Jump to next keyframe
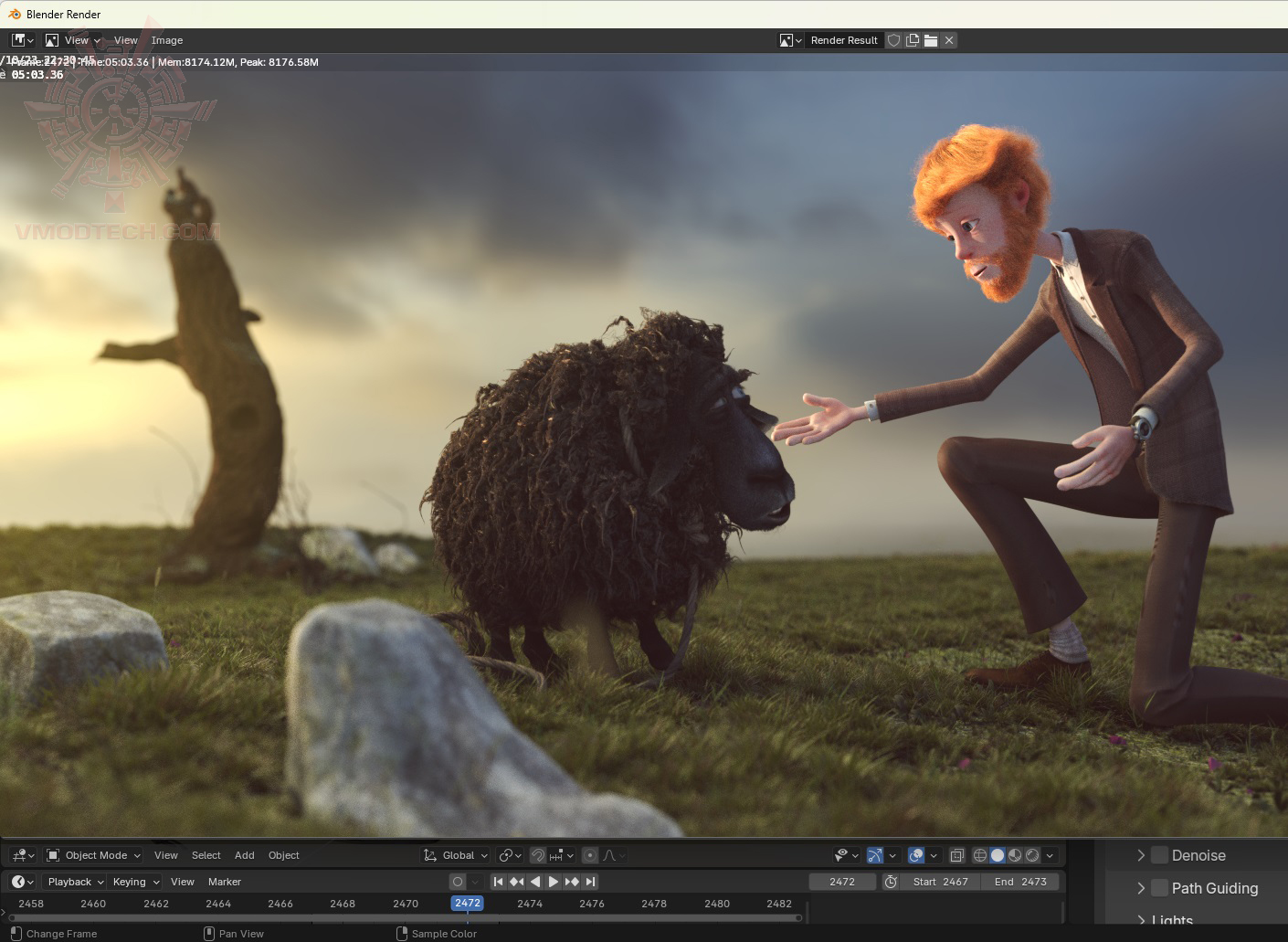 click(572, 882)
